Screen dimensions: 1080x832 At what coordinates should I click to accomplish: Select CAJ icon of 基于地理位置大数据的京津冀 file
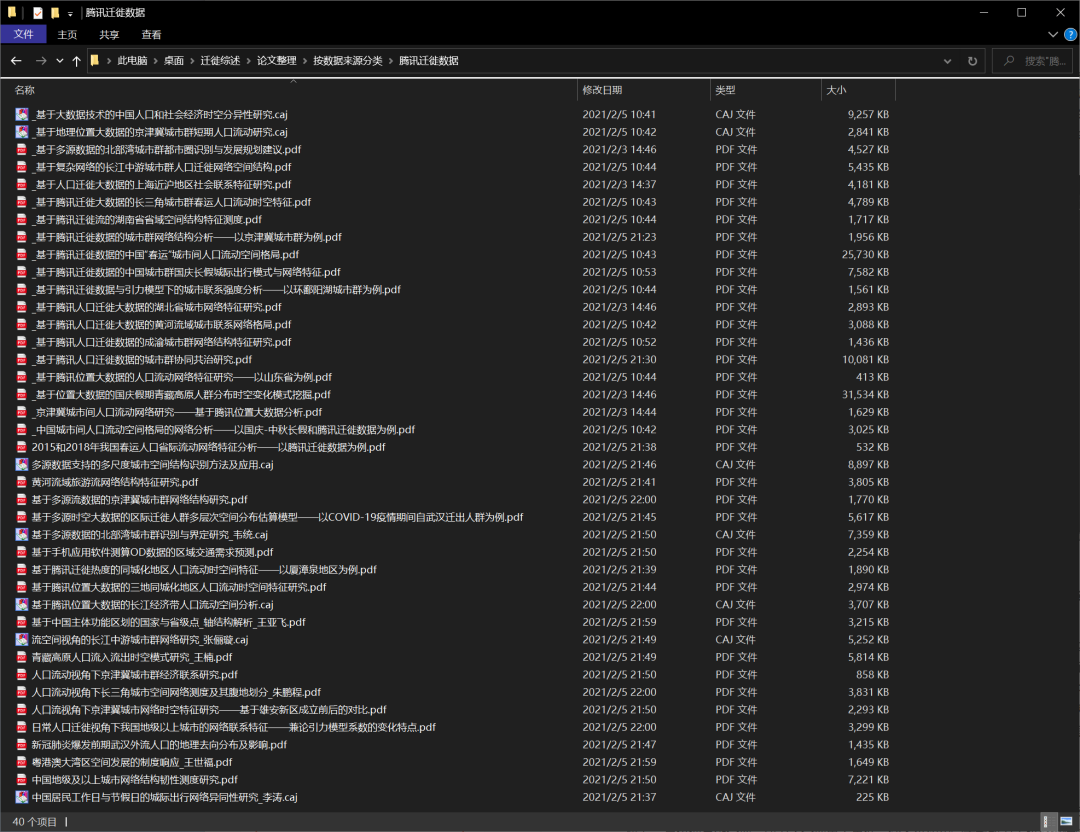point(22,132)
